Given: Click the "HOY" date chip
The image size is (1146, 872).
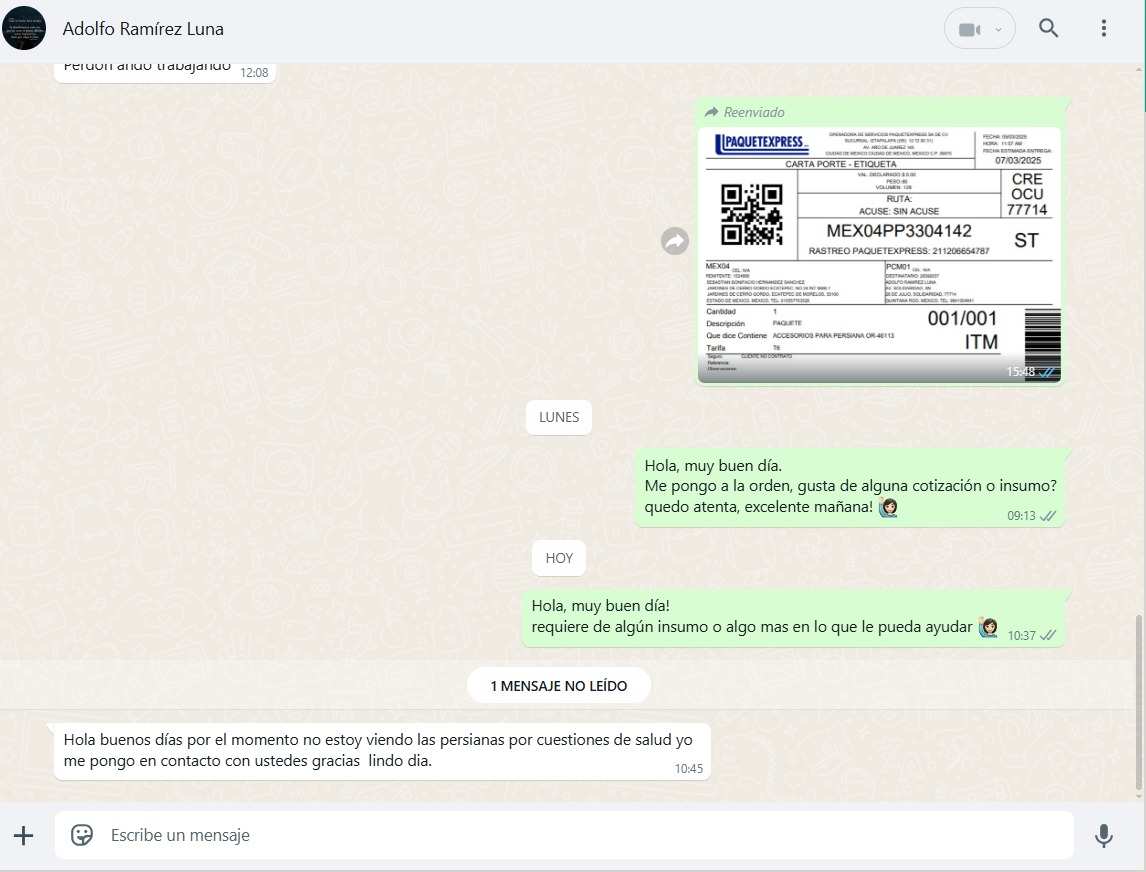Looking at the screenshot, I should [559, 558].
